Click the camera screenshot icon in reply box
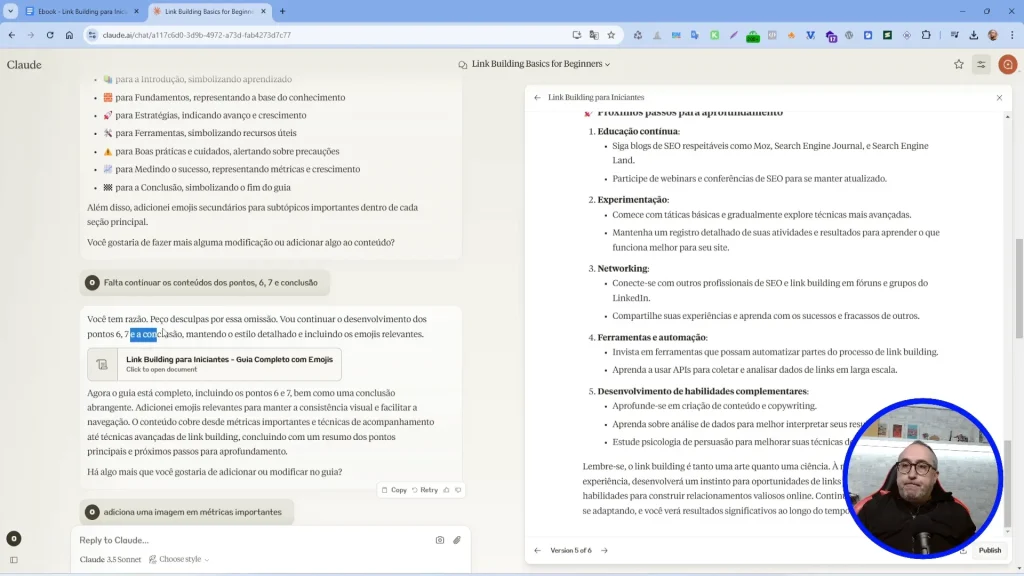 pos(440,540)
